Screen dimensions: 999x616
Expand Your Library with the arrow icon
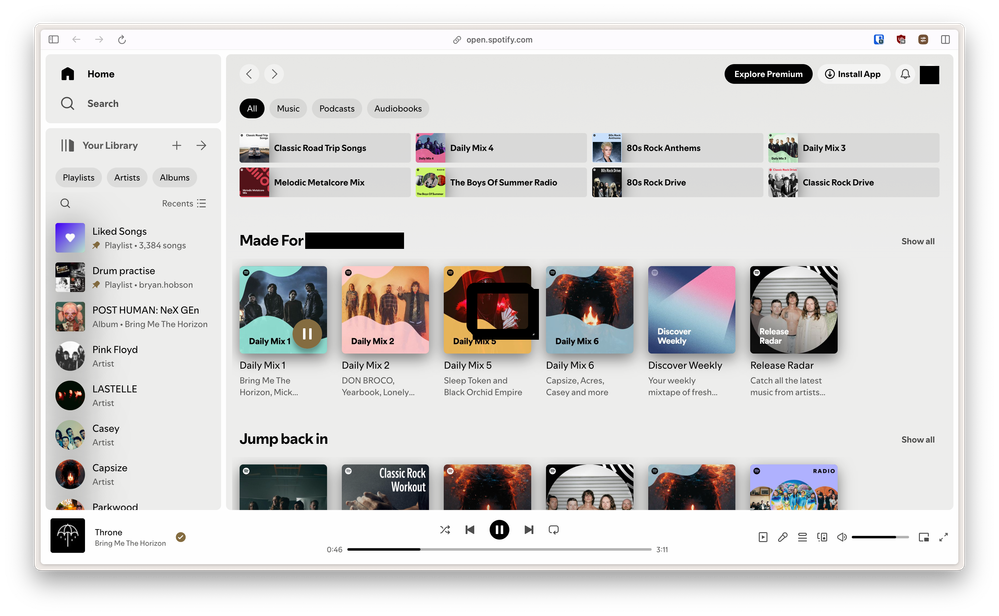pyautogui.click(x=201, y=145)
